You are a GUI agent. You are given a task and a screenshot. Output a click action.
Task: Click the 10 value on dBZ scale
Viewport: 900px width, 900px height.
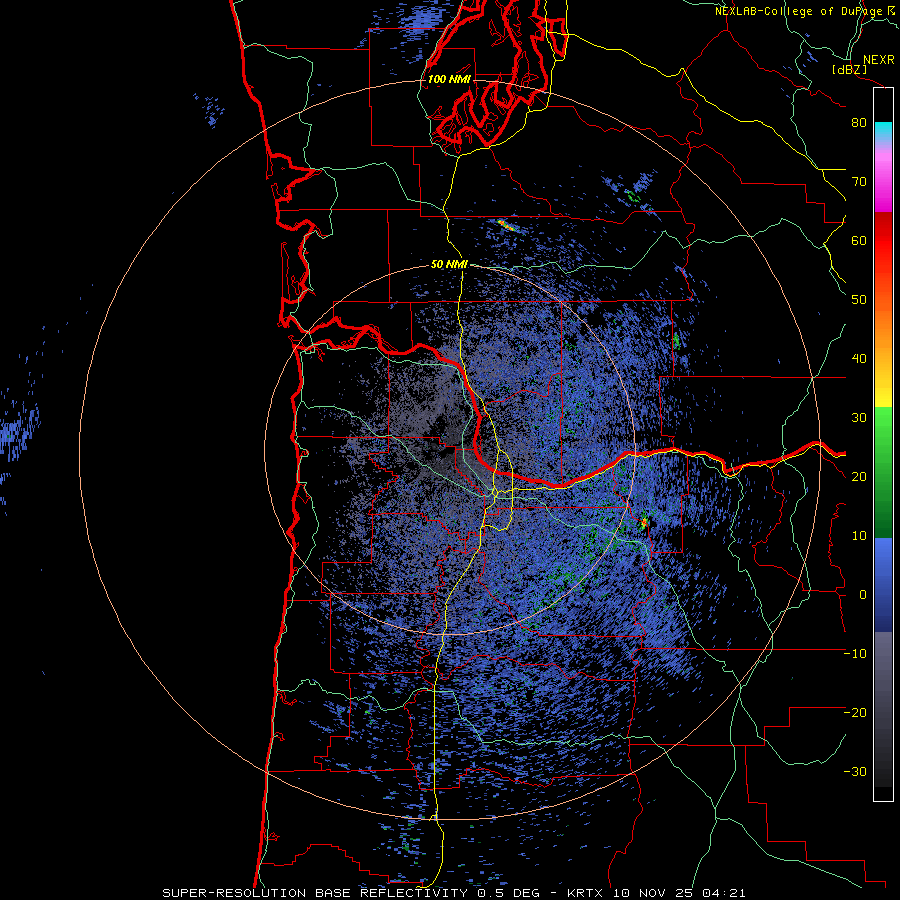tap(859, 536)
